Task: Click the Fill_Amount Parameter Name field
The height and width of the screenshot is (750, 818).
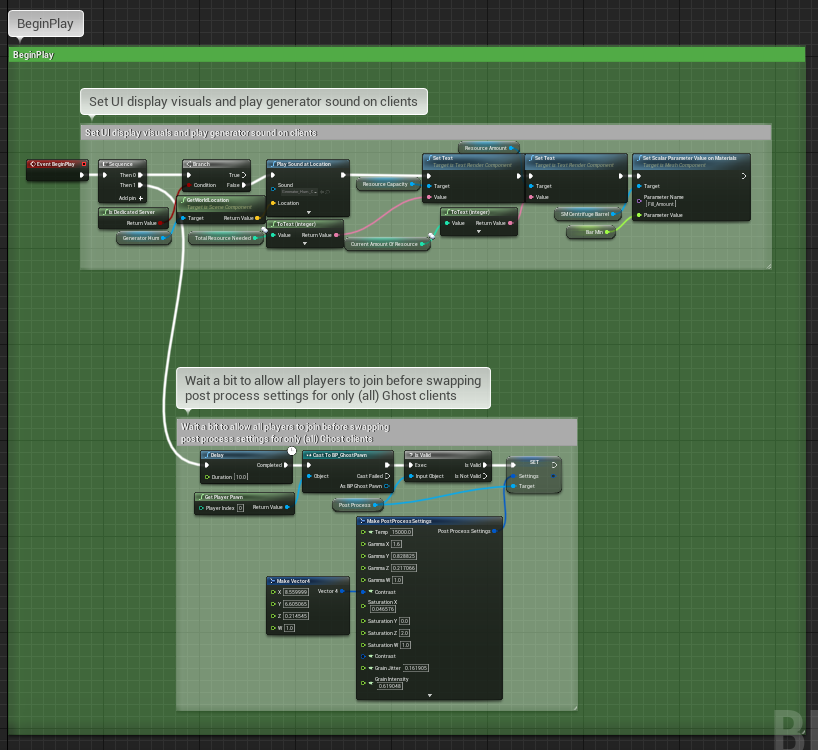Action: click(660, 204)
